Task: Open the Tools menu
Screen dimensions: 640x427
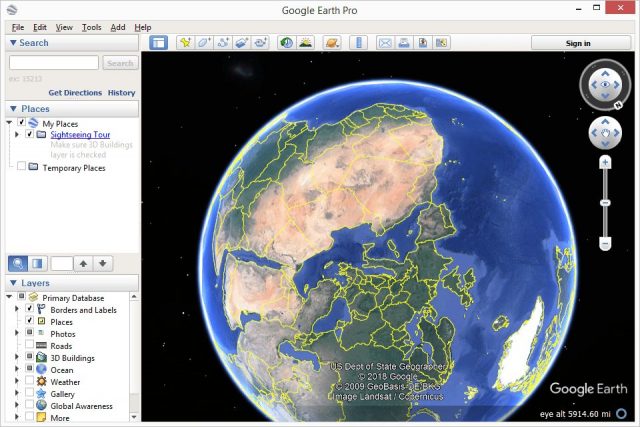Action: point(91,27)
